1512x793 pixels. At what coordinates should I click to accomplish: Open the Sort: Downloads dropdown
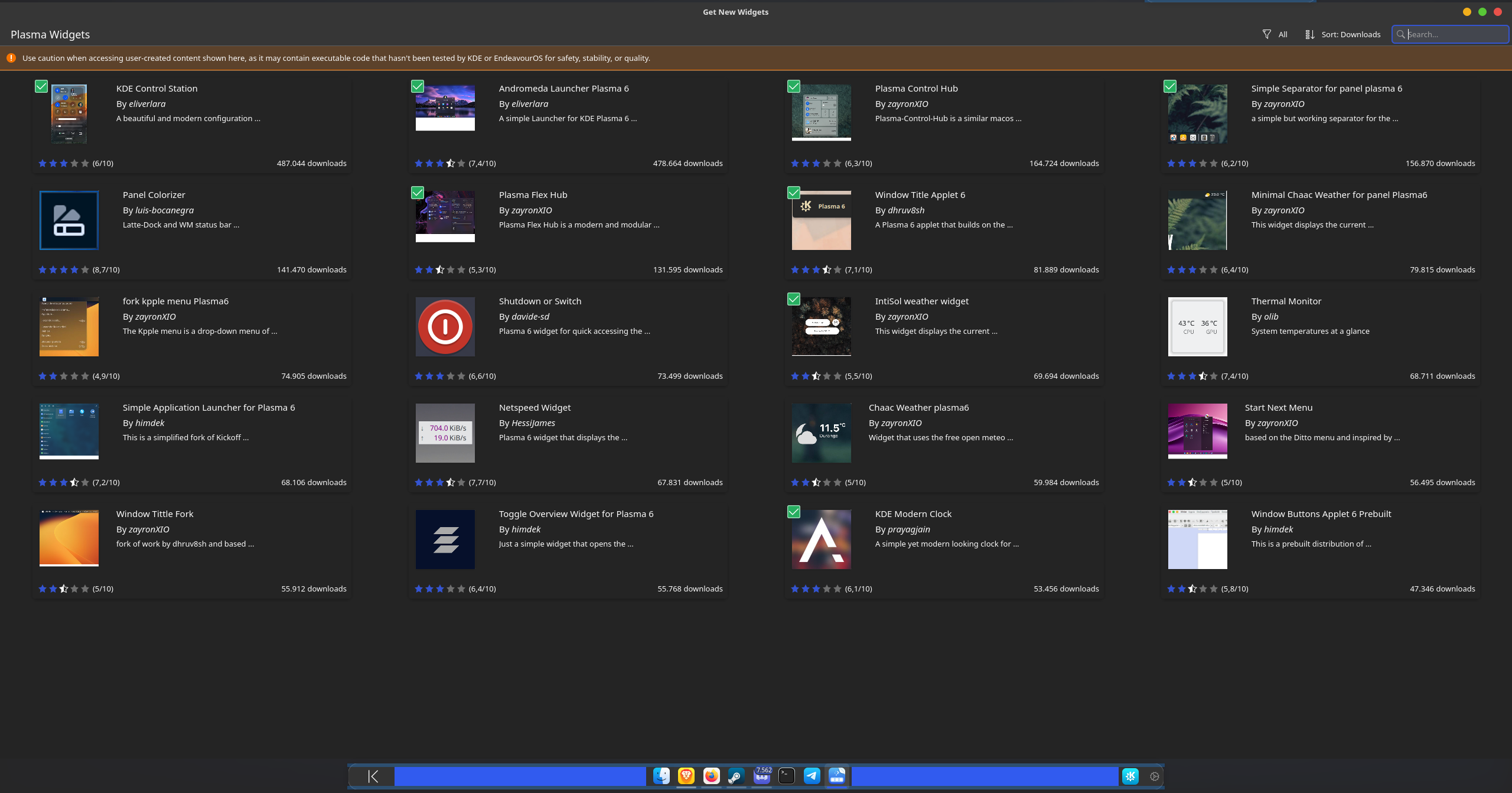(1342, 34)
